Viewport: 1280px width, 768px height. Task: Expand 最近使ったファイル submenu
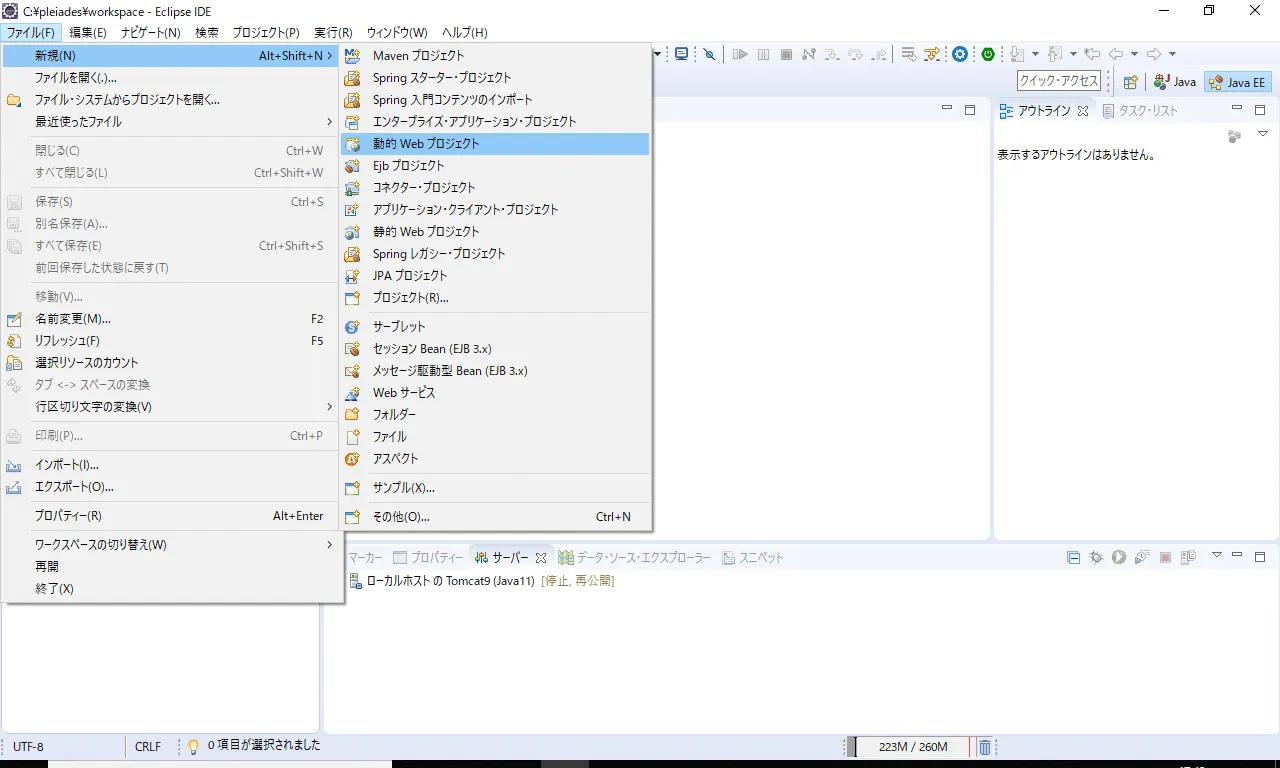330,122
